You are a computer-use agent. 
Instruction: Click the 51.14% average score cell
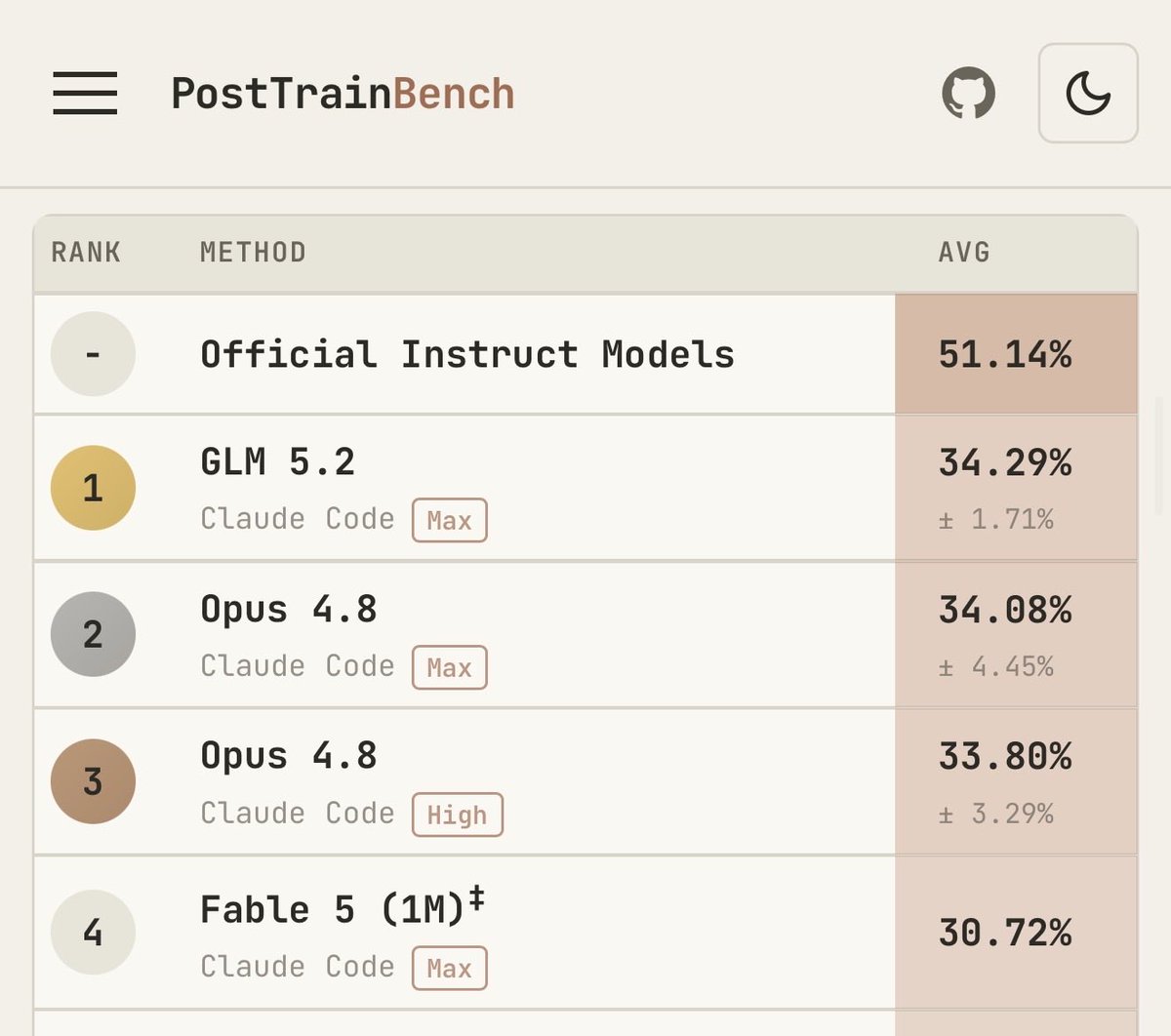pos(1016,354)
